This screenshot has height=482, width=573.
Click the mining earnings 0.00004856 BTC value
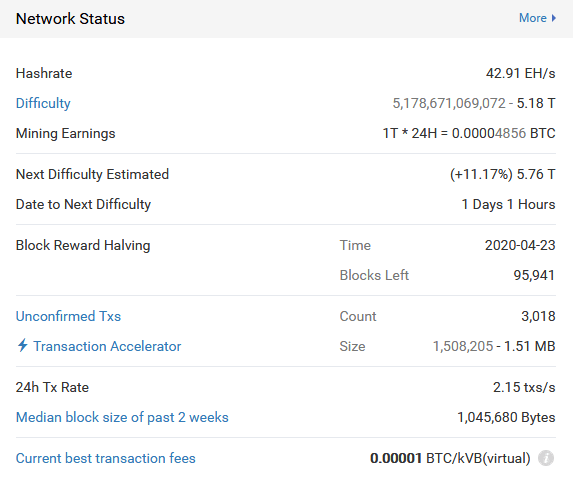504,133
